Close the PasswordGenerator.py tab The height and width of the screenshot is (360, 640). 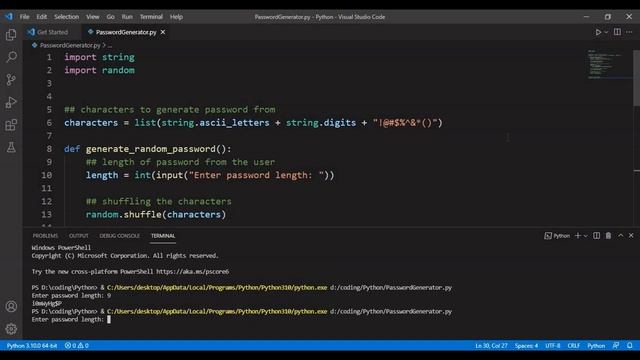point(163,32)
